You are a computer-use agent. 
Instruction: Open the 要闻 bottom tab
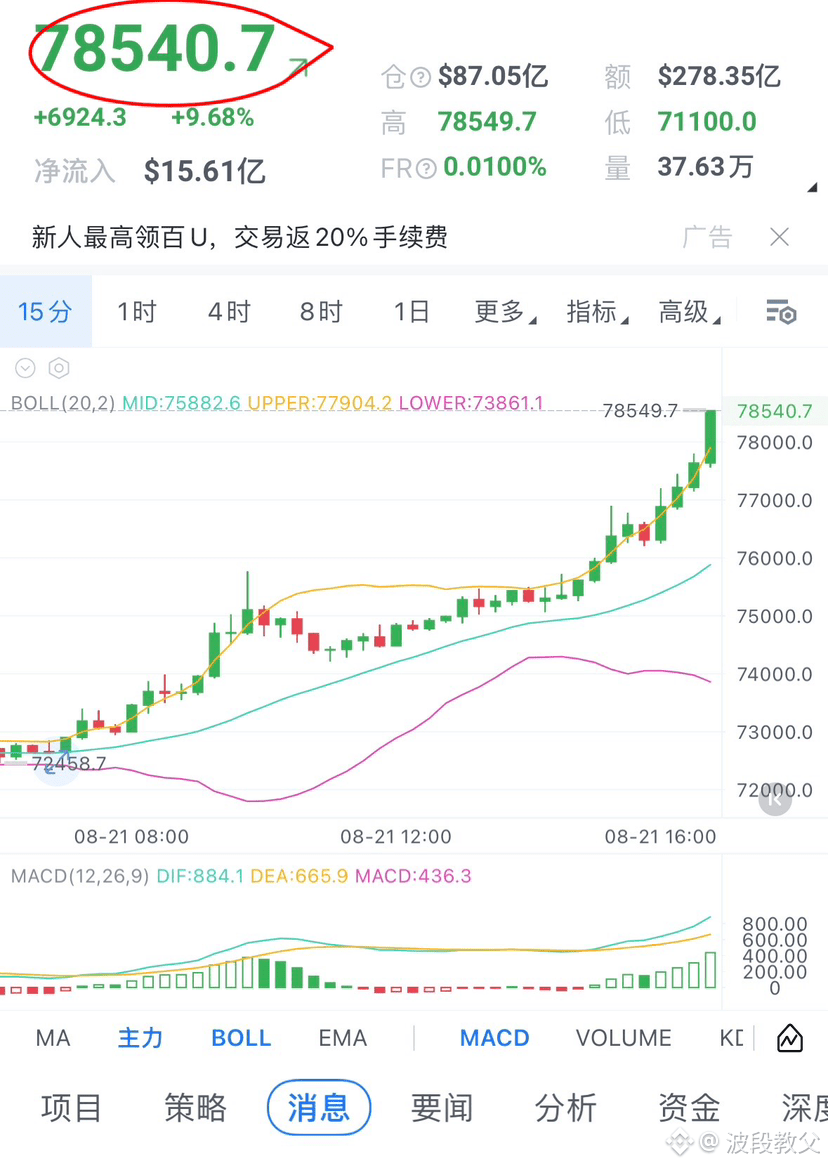tap(442, 1108)
